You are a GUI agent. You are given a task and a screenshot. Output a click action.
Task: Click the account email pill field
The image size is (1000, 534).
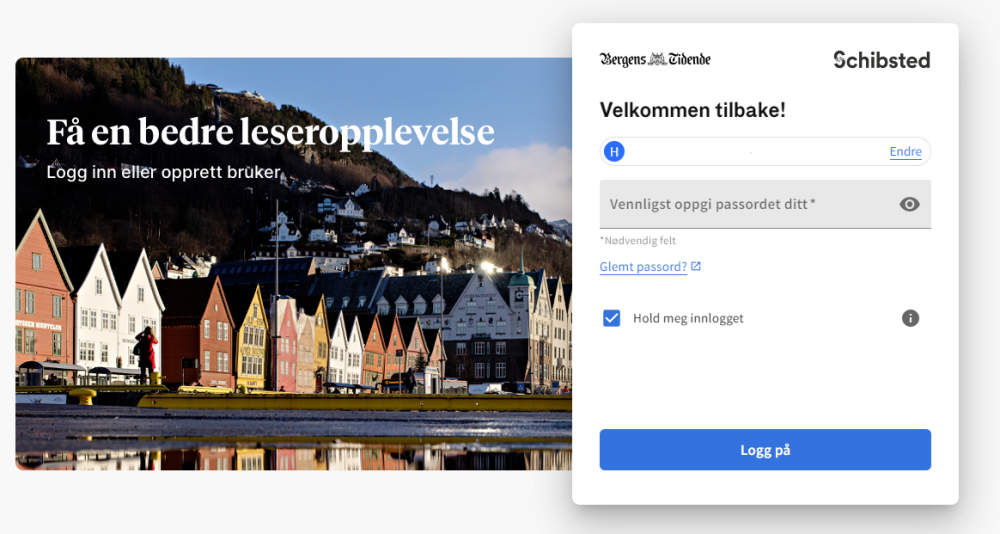(765, 152)
